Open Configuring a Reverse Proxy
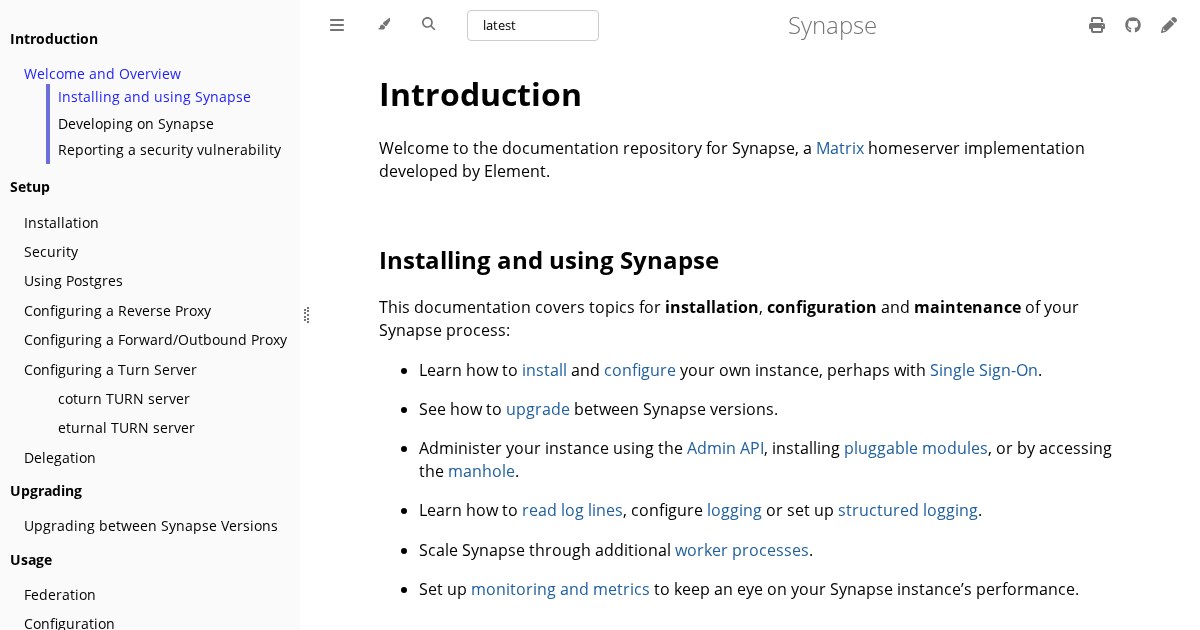Image resolution: width=1200 pixels, height=630 pixels. coord(117,311)
